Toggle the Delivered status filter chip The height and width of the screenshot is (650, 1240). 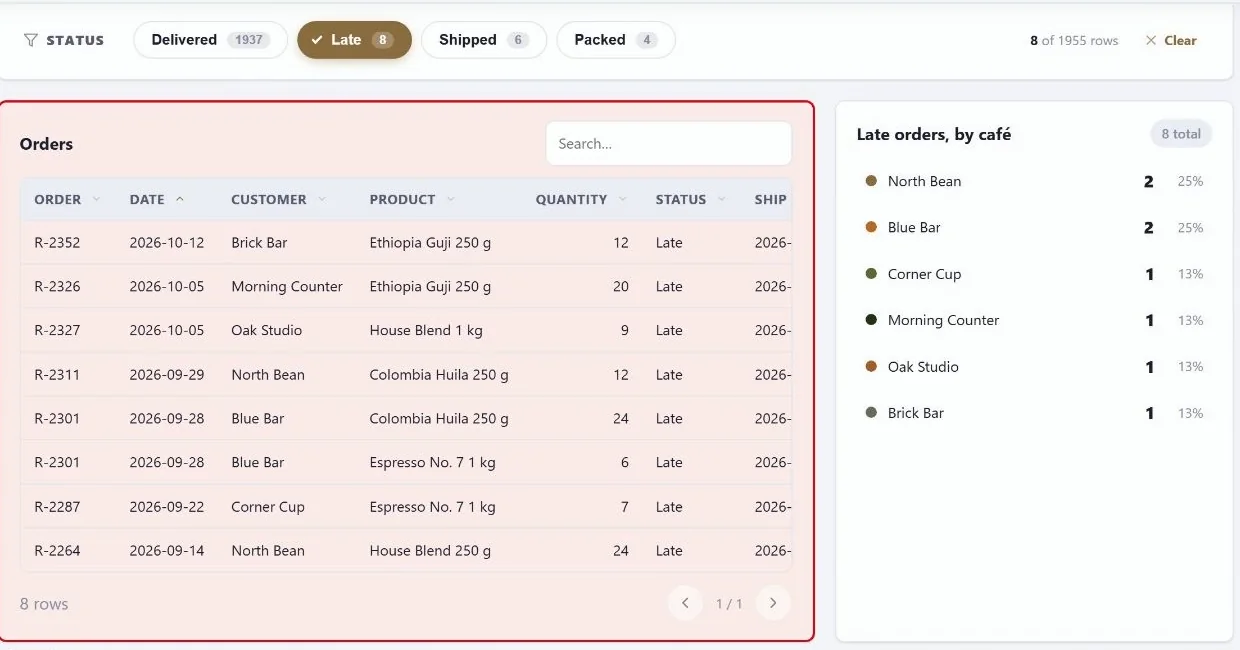click(210, 40)
